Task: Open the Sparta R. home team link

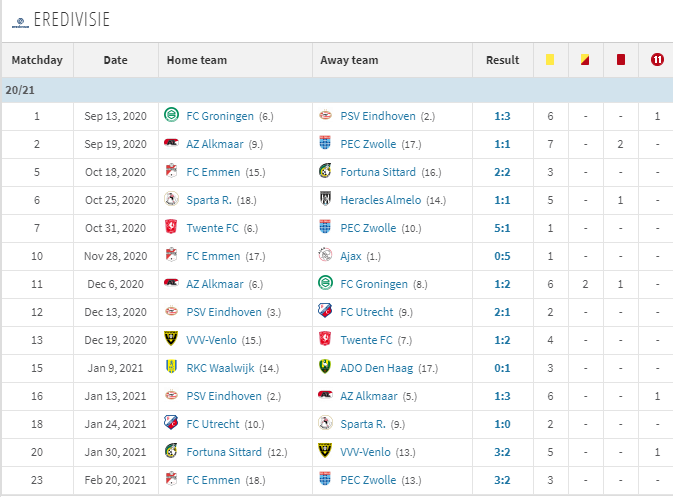Action: pyautogui.click(x=209, y=200)
